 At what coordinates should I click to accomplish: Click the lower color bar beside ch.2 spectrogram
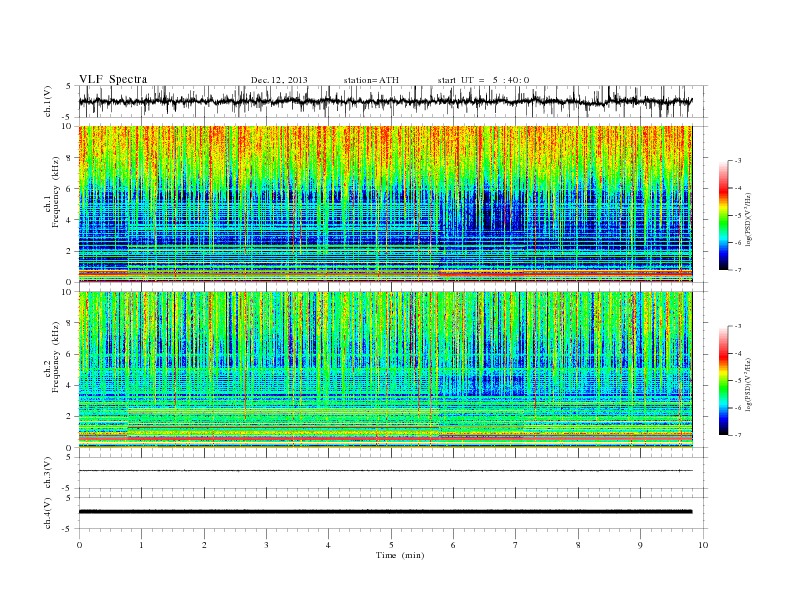(x=724, y=381)
